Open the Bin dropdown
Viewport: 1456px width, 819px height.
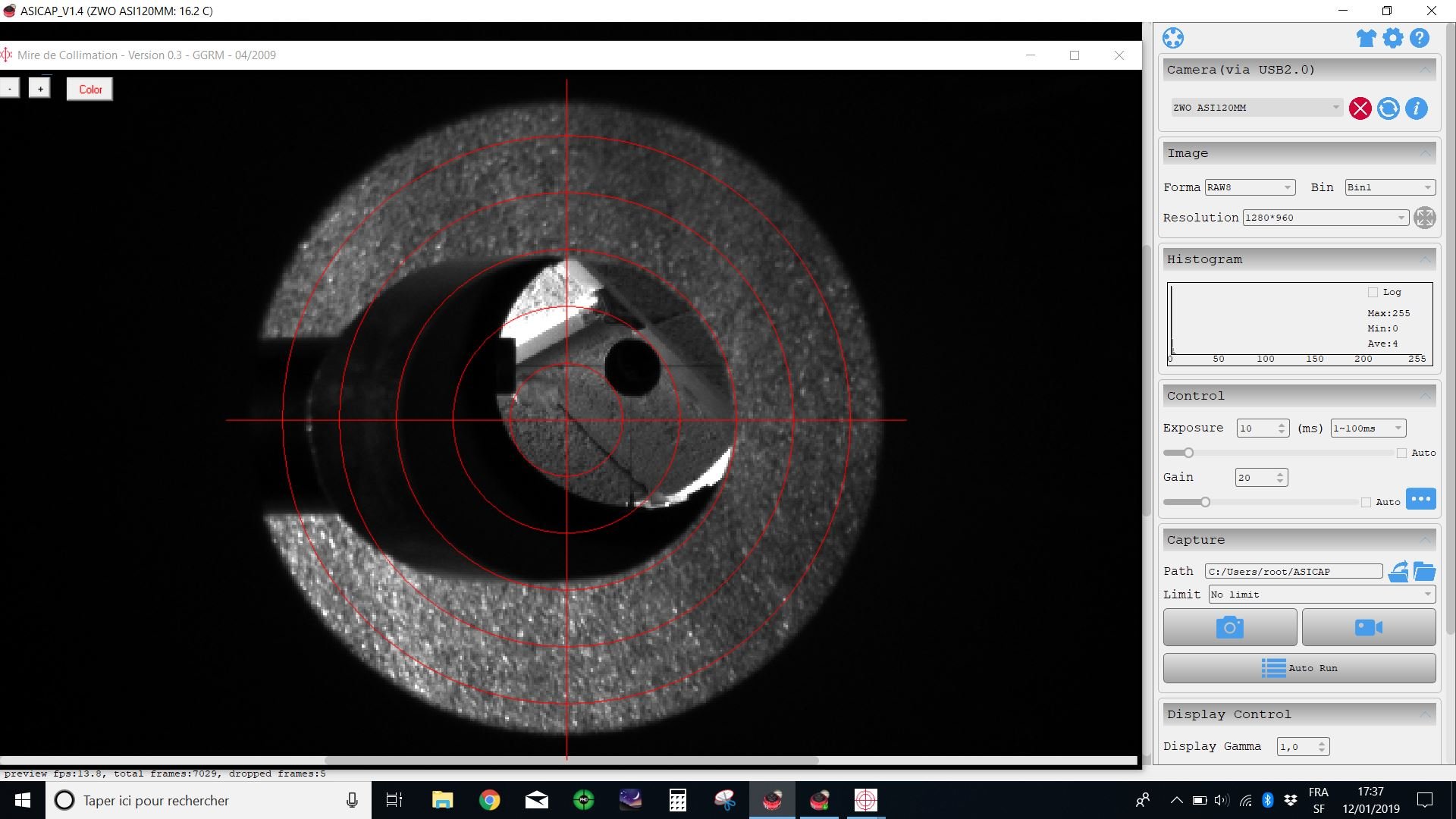1389,187
